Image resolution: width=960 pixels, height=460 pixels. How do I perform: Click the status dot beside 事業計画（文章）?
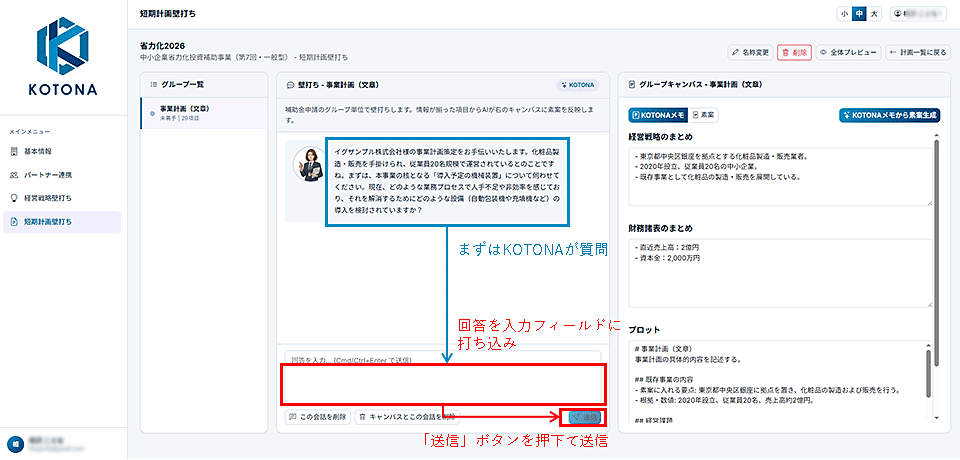pos(152,113)
